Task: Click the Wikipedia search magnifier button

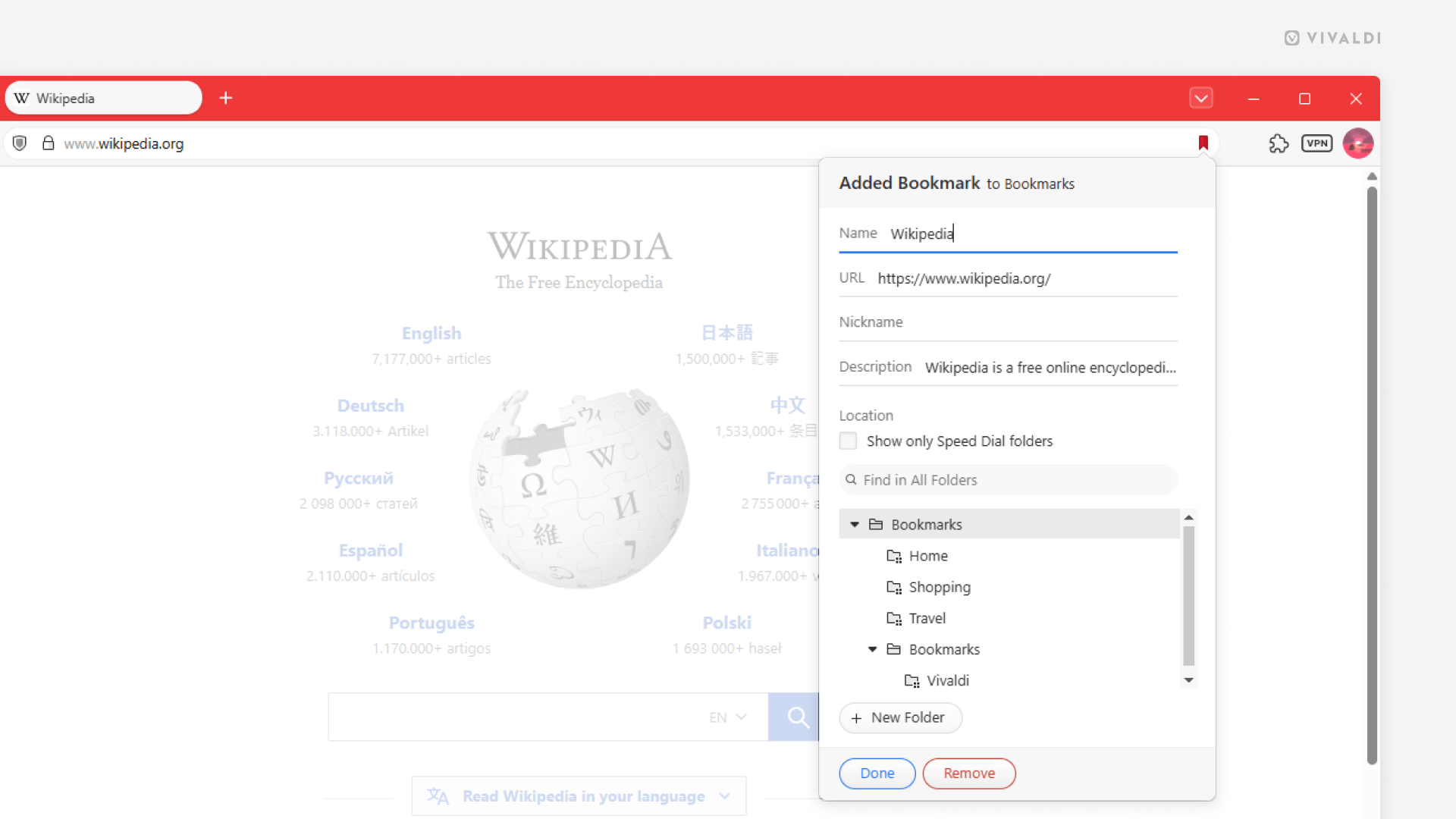Action: (x=794, y=717)
